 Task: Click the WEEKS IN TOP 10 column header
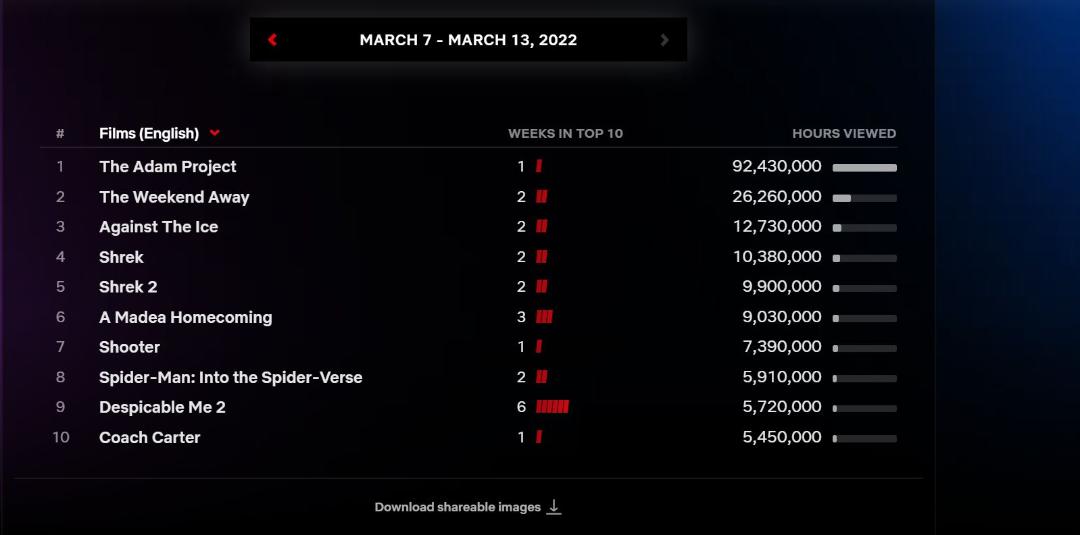click(565, 134)
